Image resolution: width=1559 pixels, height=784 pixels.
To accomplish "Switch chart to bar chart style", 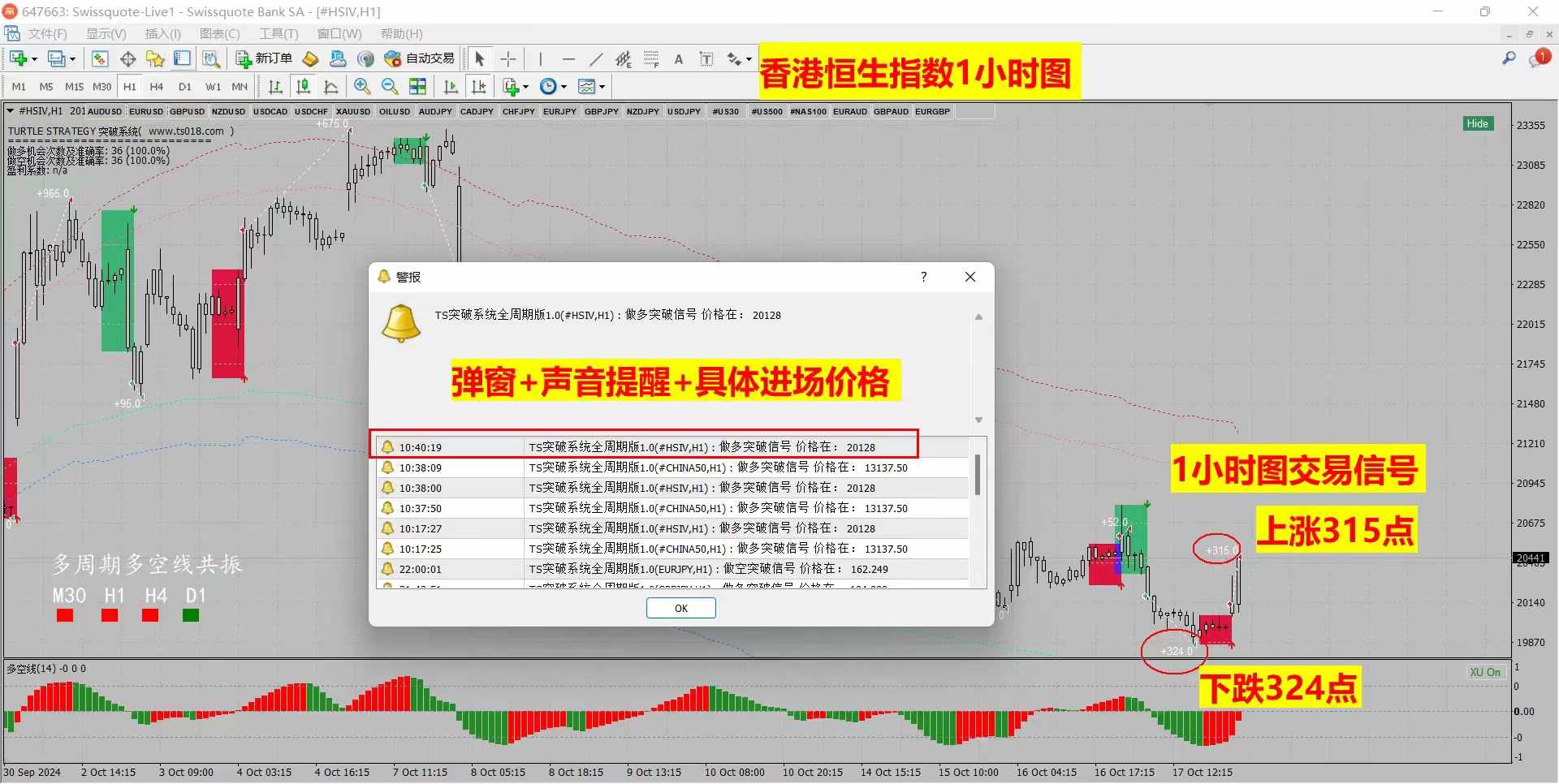I will coord(275,86).
